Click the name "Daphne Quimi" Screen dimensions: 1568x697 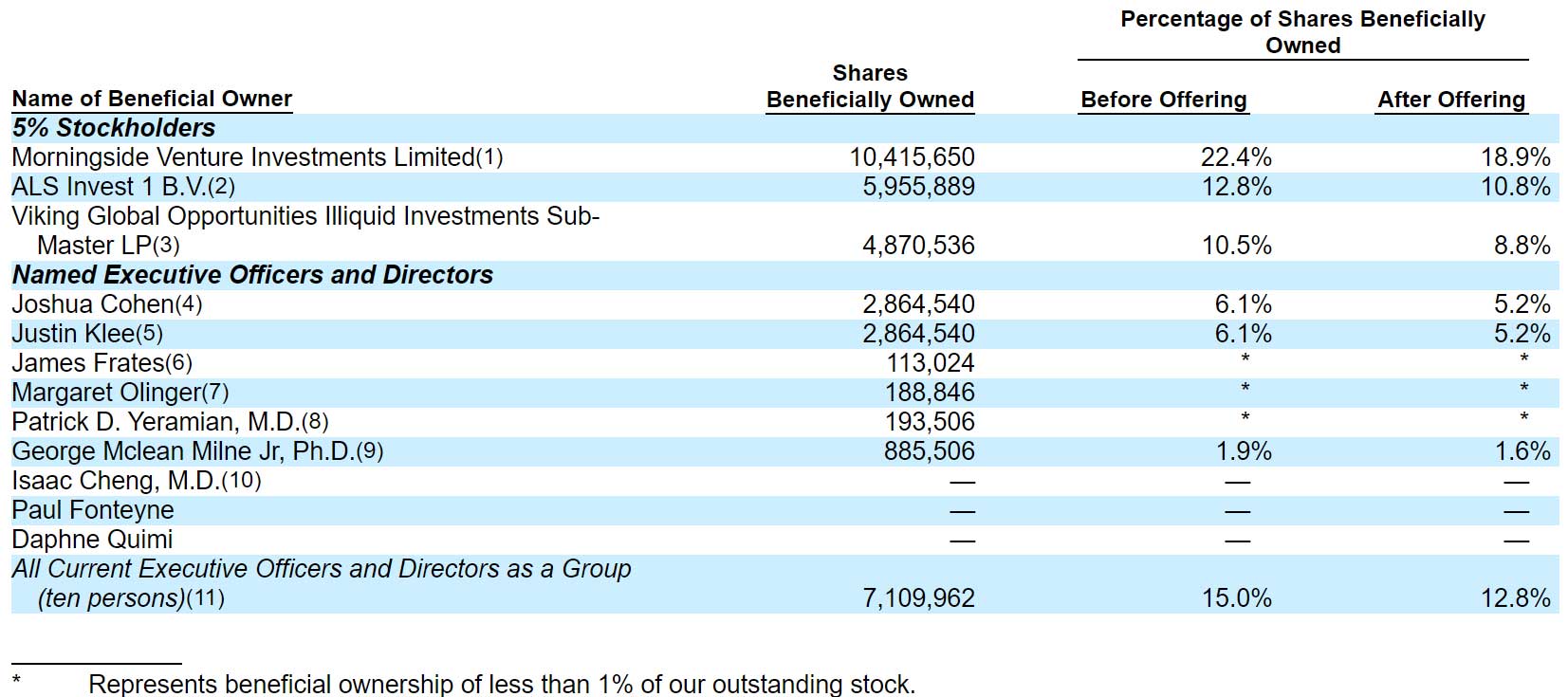pyautogui.click(x=92, y=540)
